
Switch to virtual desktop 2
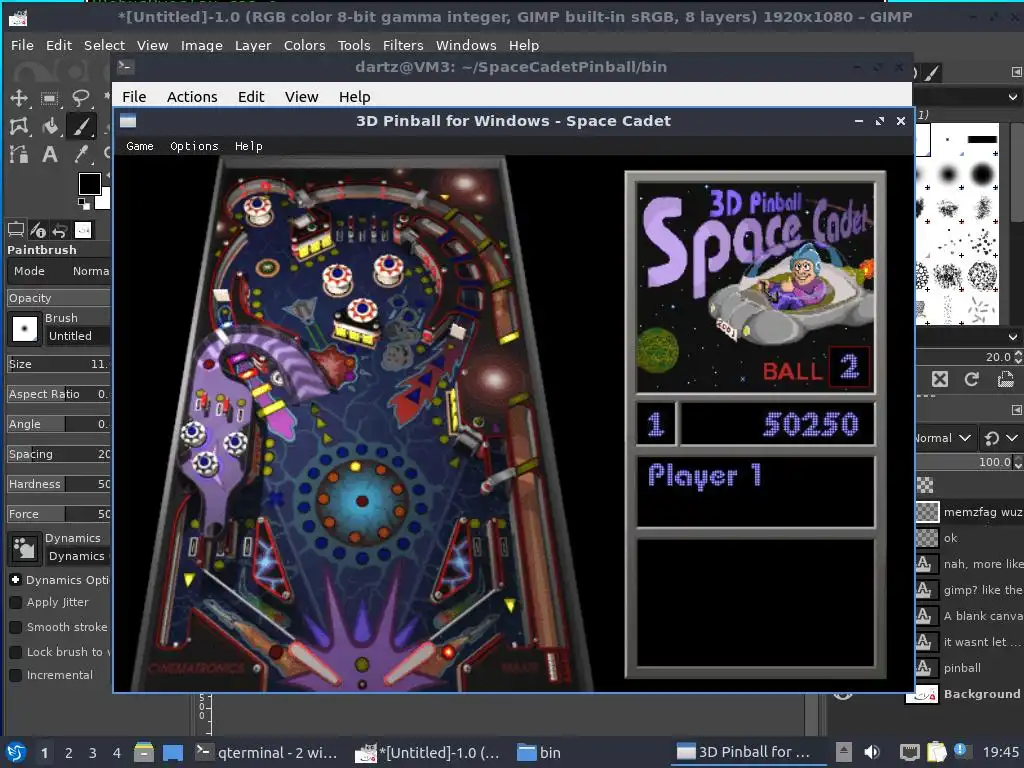tap(69, 753)
